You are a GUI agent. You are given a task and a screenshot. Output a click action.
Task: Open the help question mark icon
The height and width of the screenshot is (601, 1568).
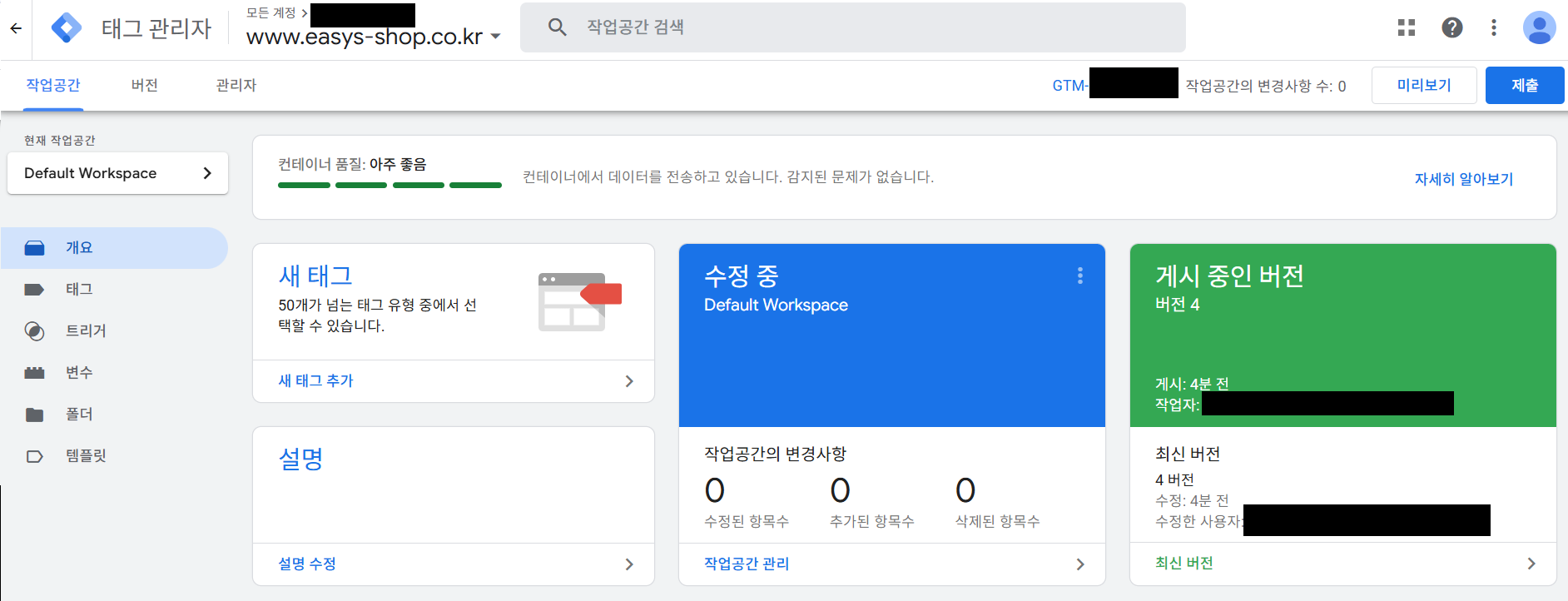[x=1452, y=27]
